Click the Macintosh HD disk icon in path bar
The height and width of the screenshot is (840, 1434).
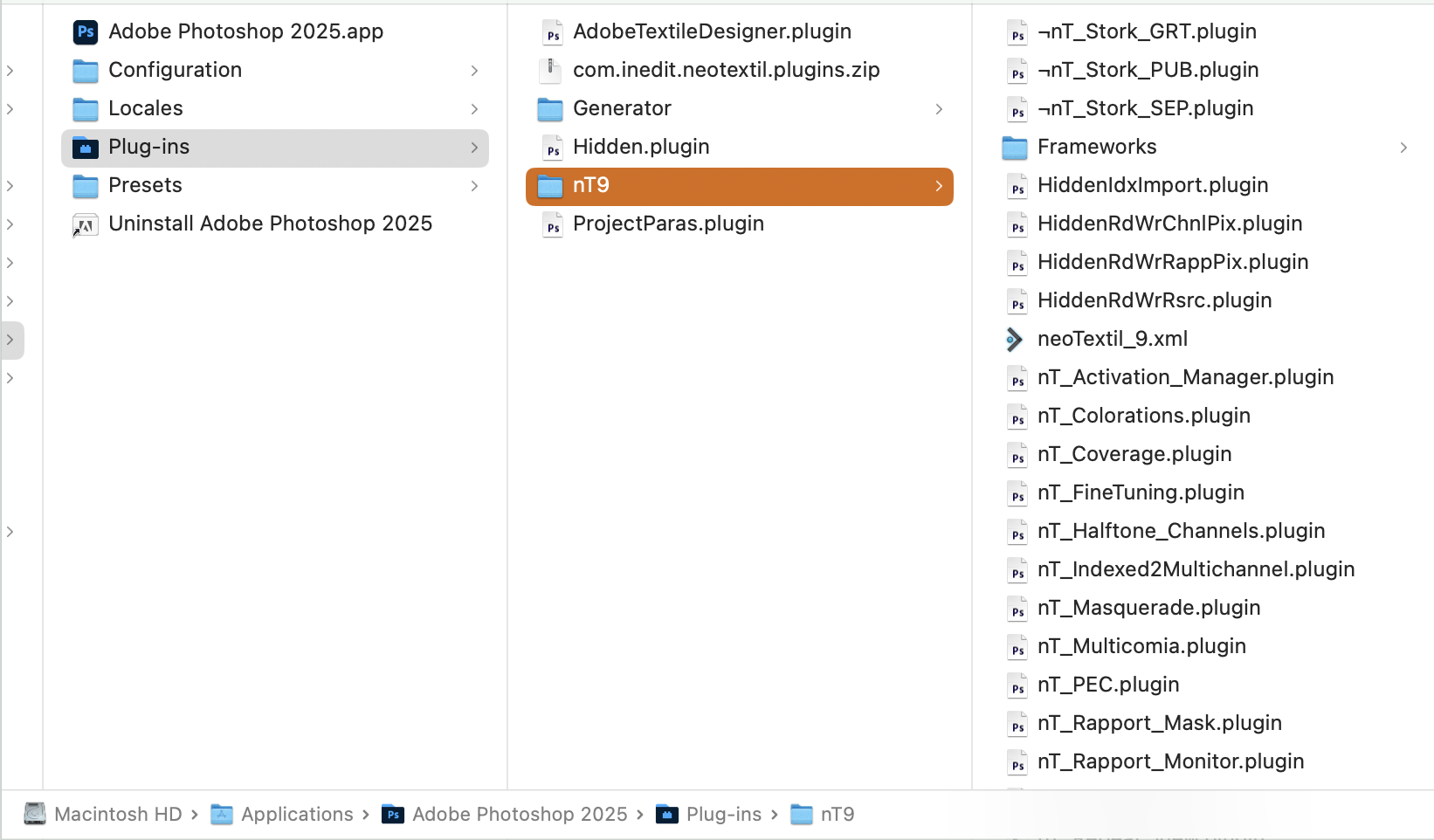(35, 814)
